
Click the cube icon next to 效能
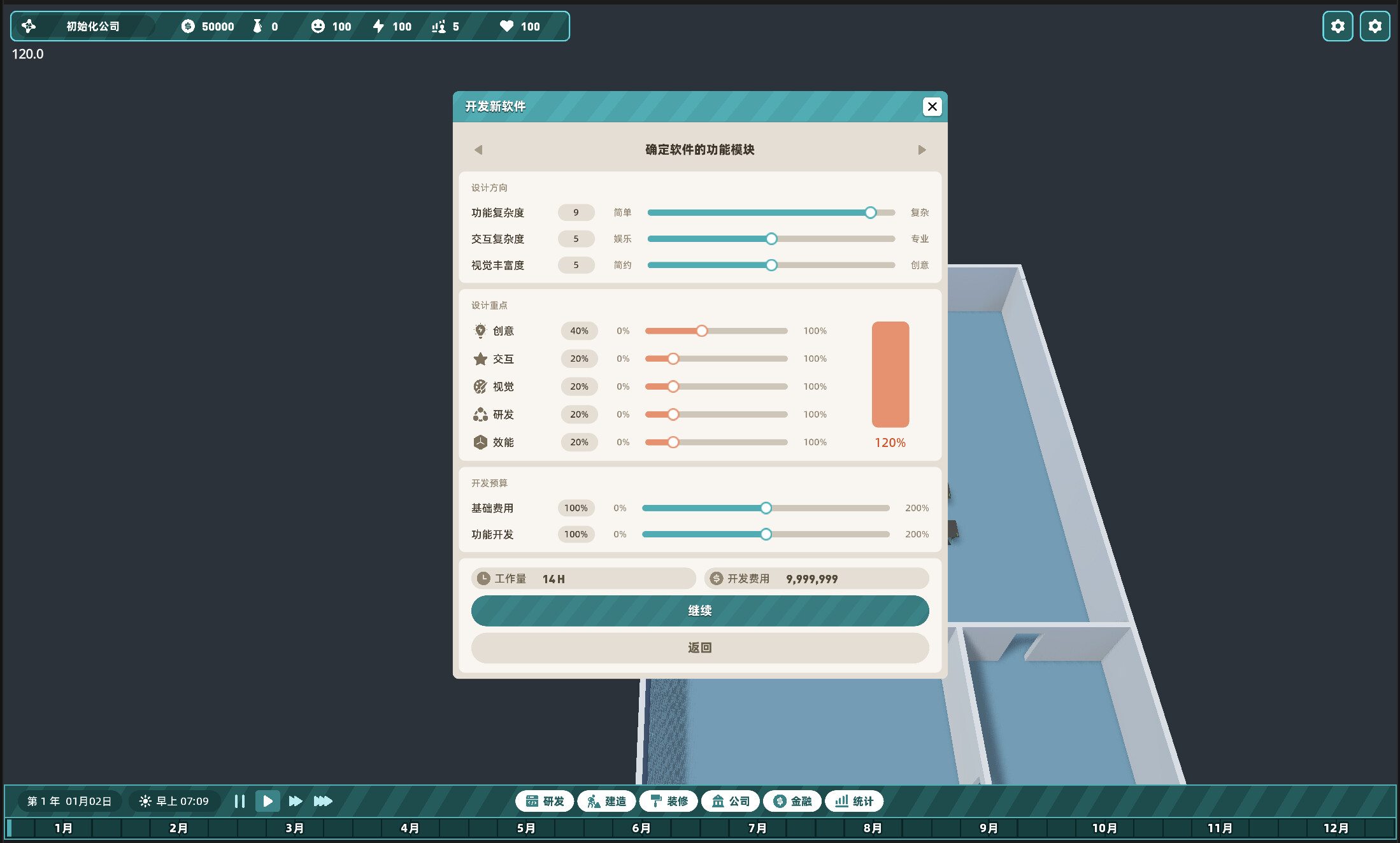tap(480, 442)
